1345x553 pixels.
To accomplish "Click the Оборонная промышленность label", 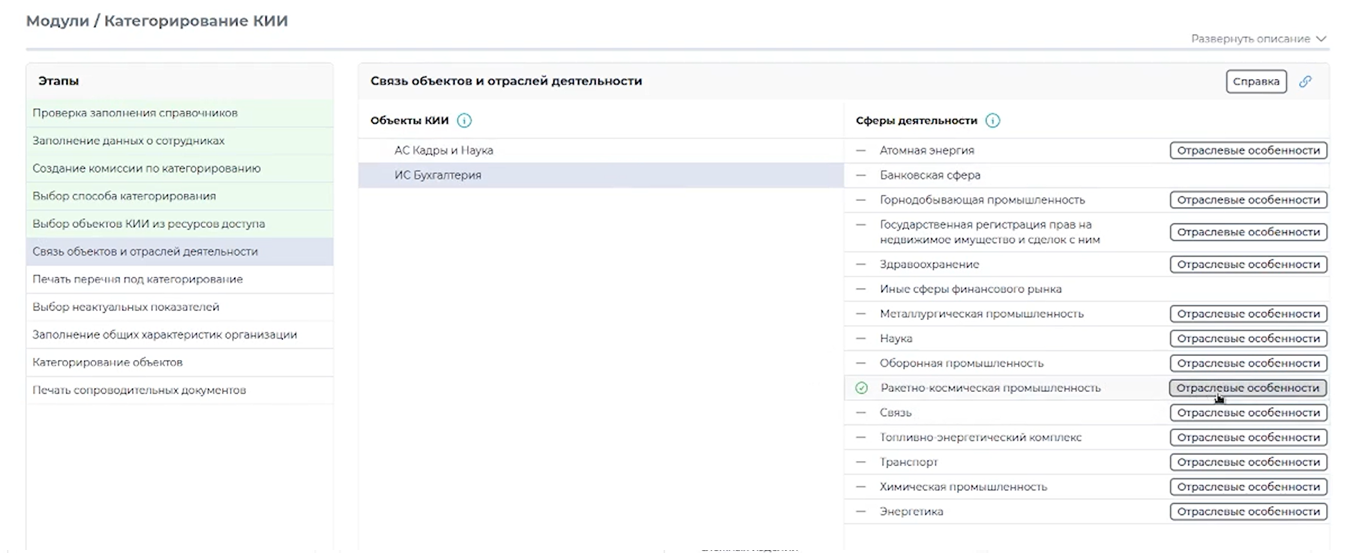I will coord(962,364).
